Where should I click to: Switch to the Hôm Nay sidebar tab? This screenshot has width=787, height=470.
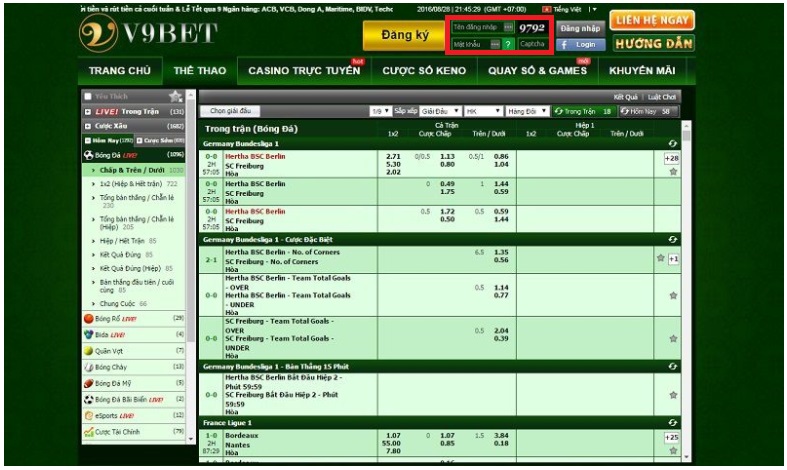click(108, 141)
